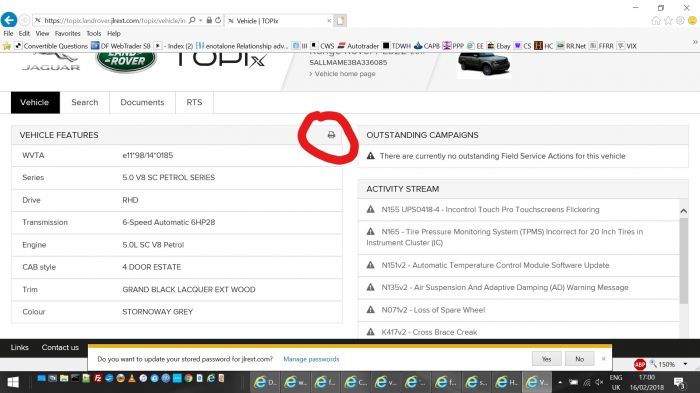Open the browser Home icon

click(656, 21)
